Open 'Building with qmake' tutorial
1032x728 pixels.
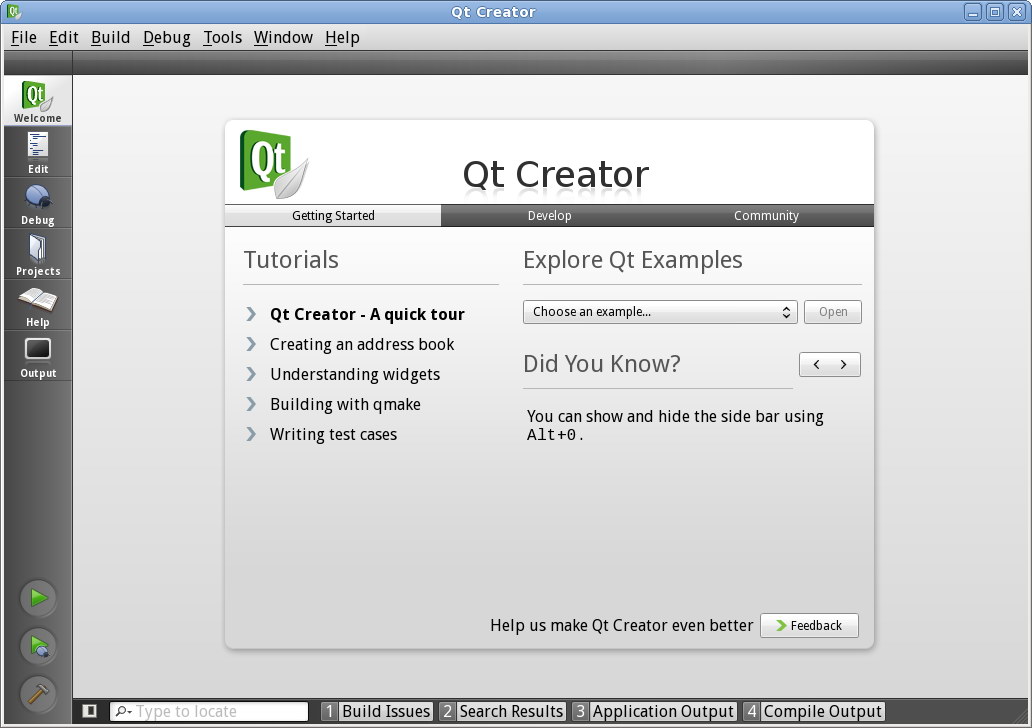point(345,404)
